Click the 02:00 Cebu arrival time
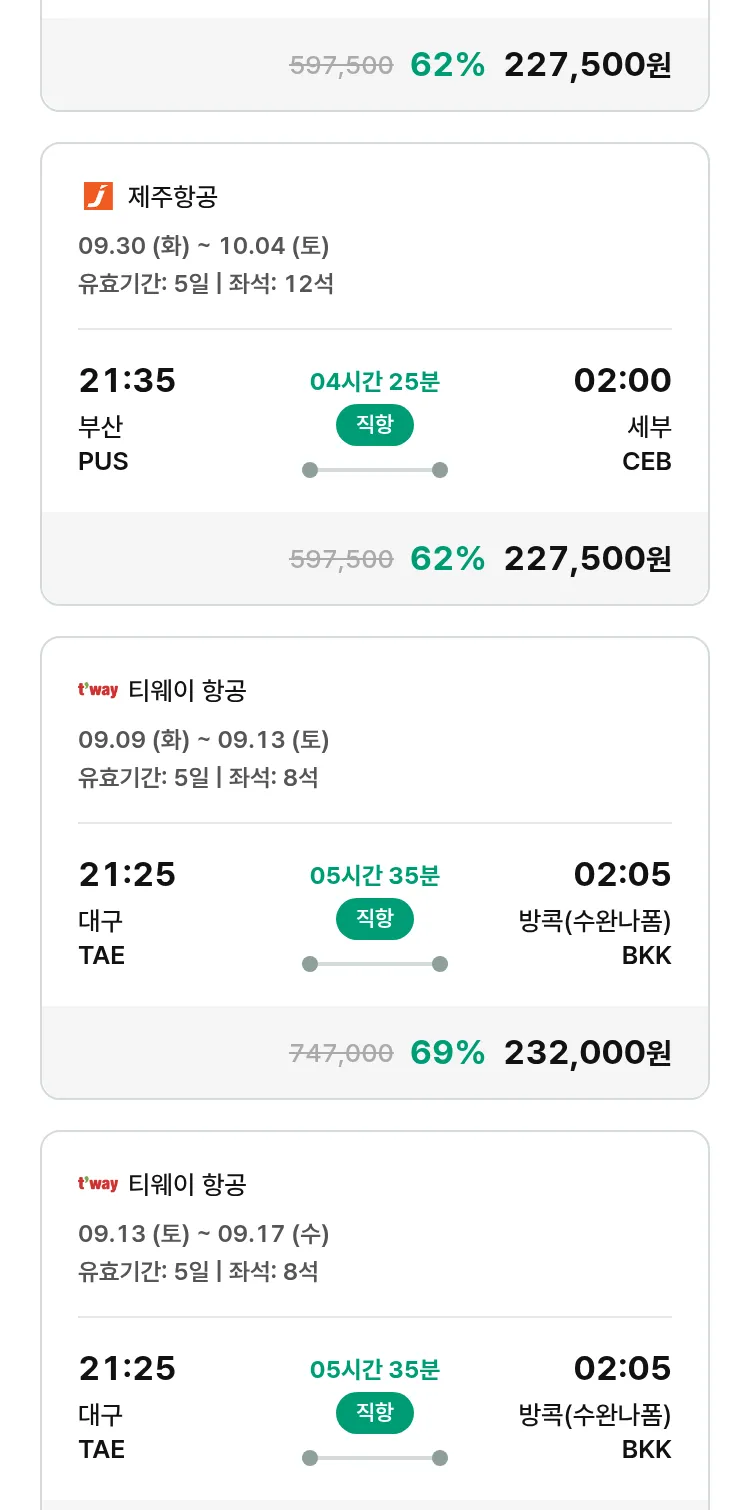The width and height of the screenshot is (750, 1510). (622, 381)
